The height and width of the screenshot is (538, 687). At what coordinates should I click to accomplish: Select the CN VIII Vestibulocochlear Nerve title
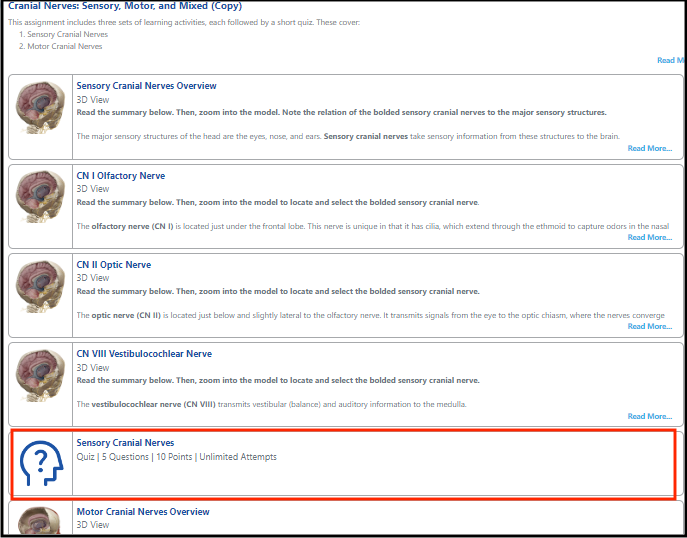pos(144,354)
